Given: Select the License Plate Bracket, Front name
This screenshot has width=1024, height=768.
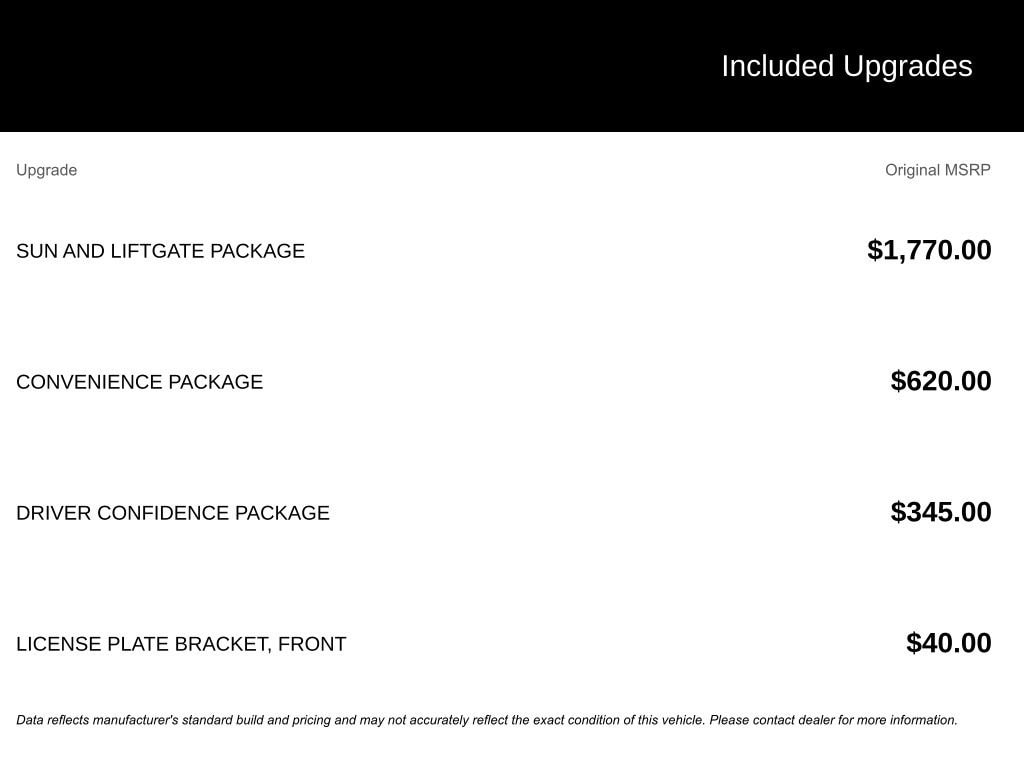Looking at the screenshot, I should [x=181, y=644].
